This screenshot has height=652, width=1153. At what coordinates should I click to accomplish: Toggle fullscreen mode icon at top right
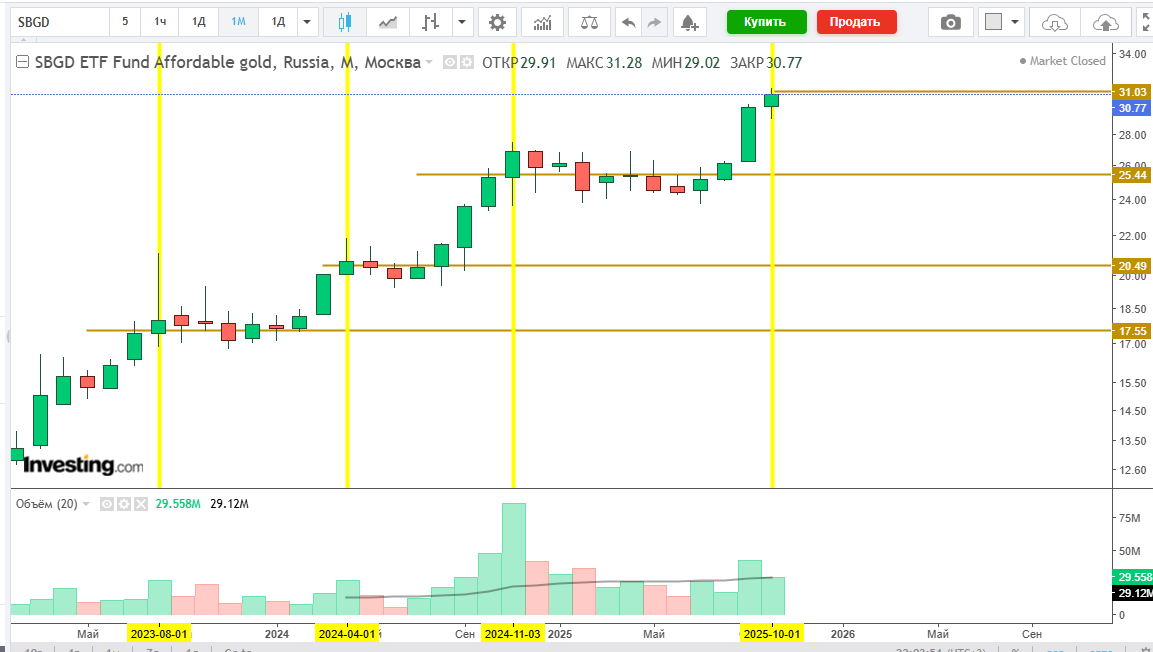pos(1144,22)
